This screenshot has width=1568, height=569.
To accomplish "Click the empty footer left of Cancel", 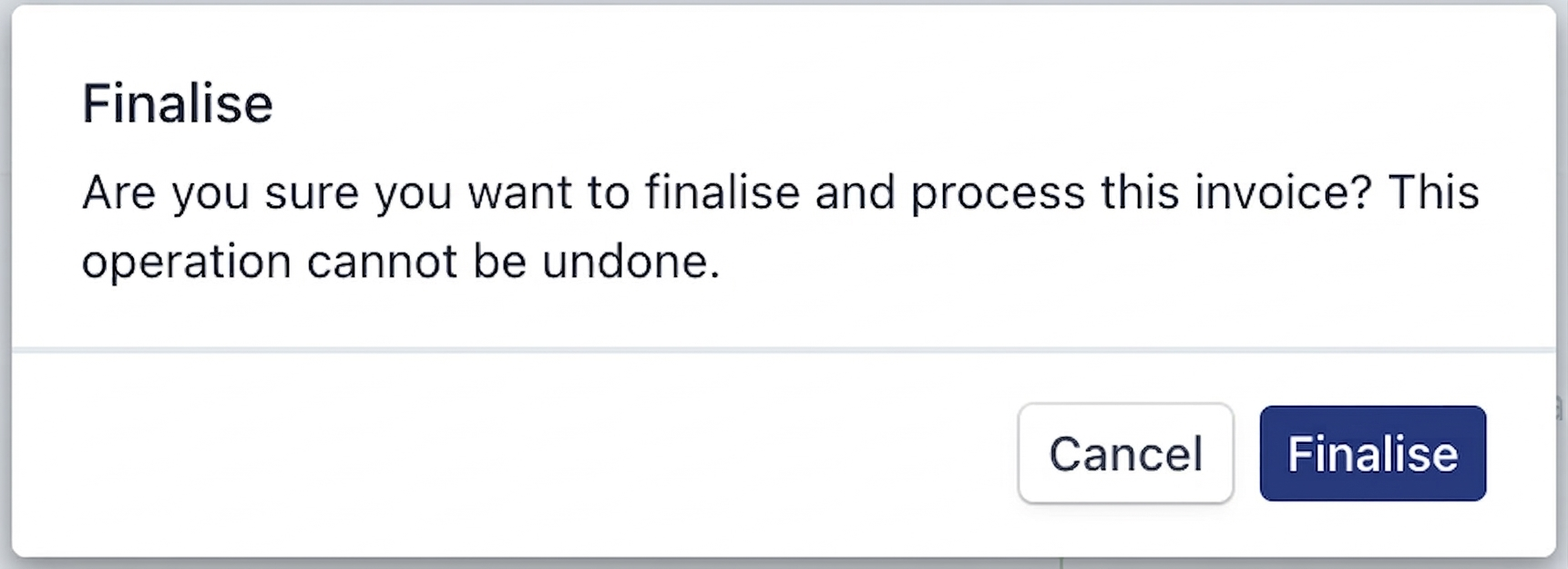I will (510, 454).
